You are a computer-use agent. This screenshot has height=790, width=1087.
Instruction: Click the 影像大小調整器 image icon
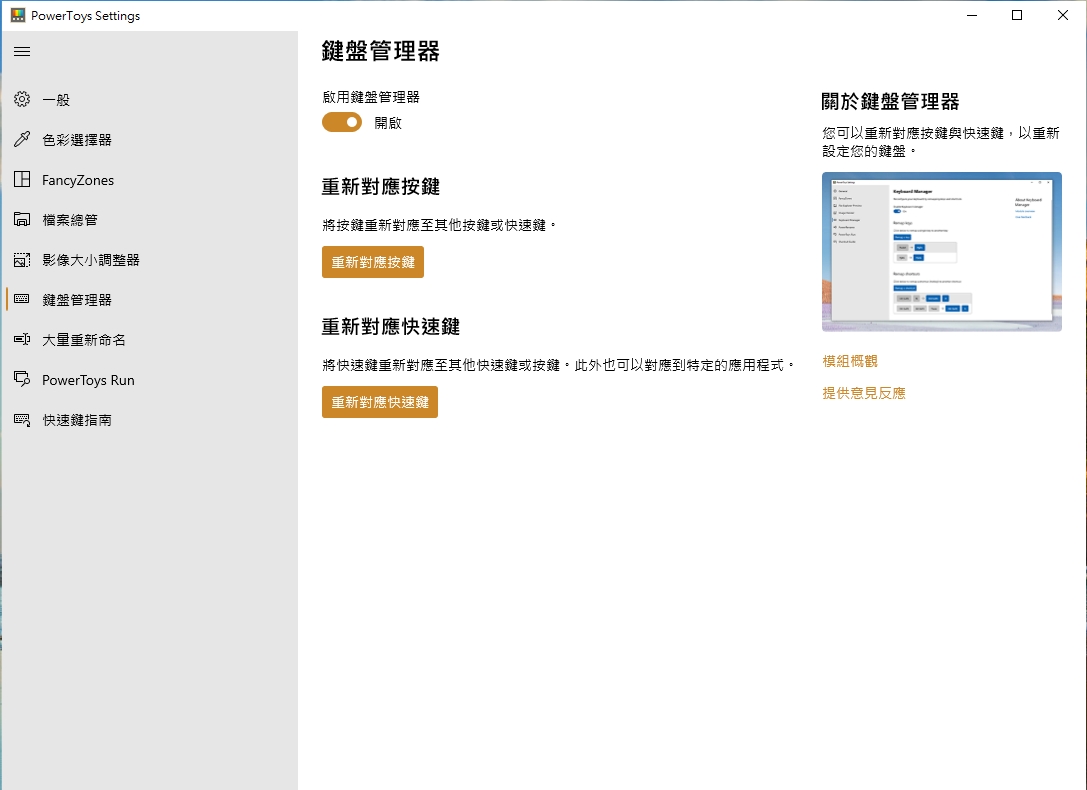tap(22, 260)
